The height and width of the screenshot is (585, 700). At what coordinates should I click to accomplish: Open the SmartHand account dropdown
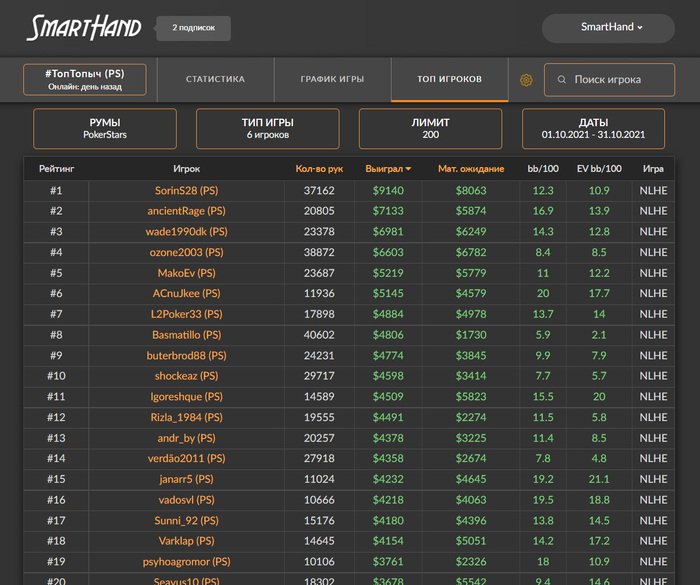pyautogui.click(x=612, y=27)
